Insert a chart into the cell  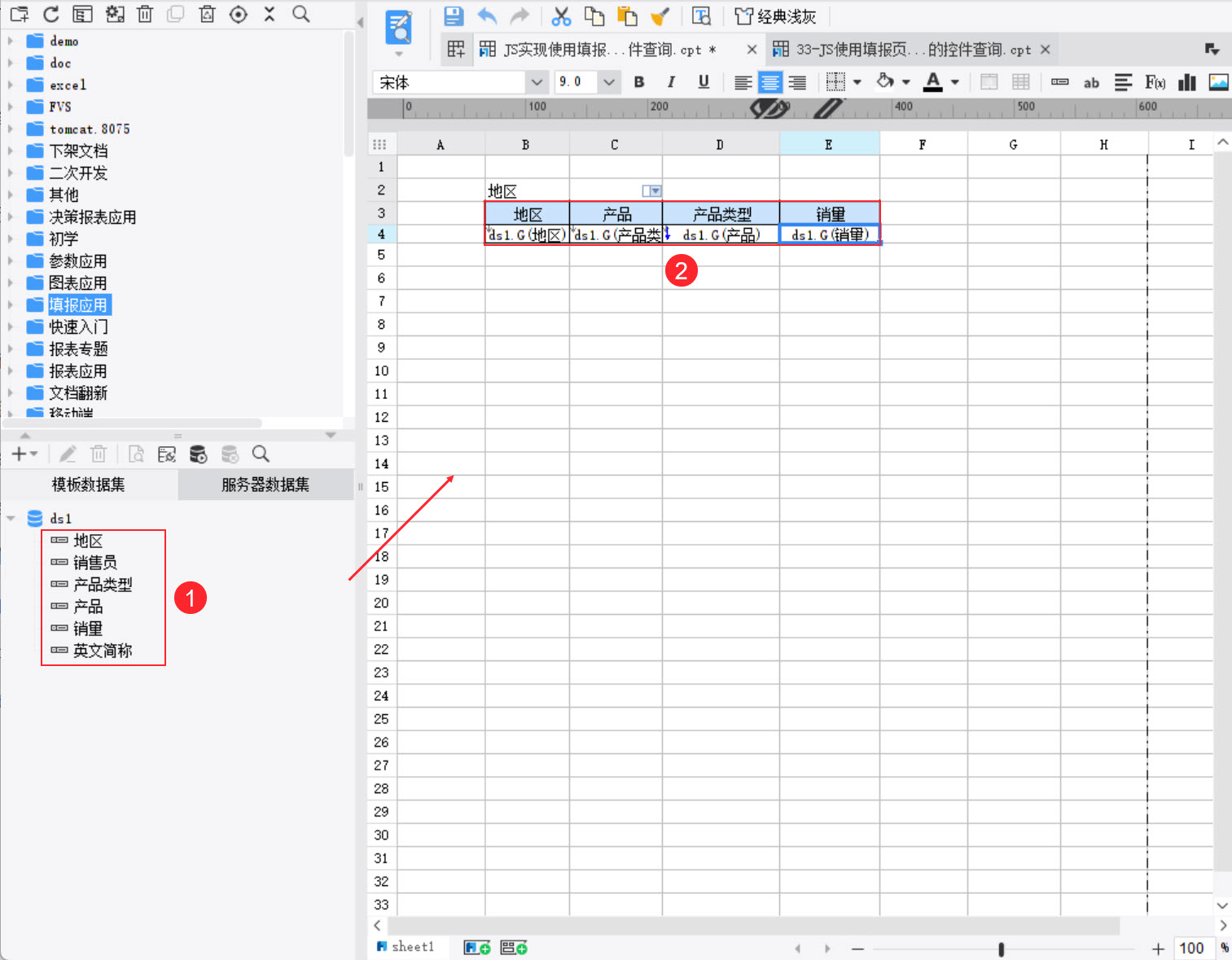[1187, 82]
